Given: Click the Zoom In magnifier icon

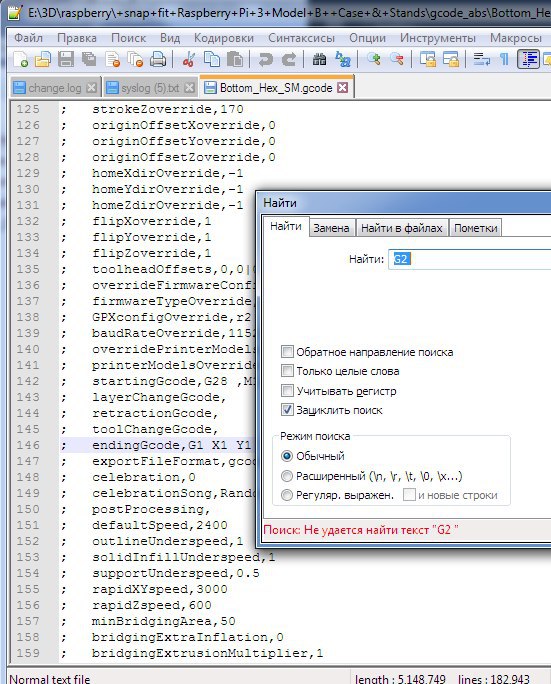Looking at the screenshot, I should click(x=373, y=59).
